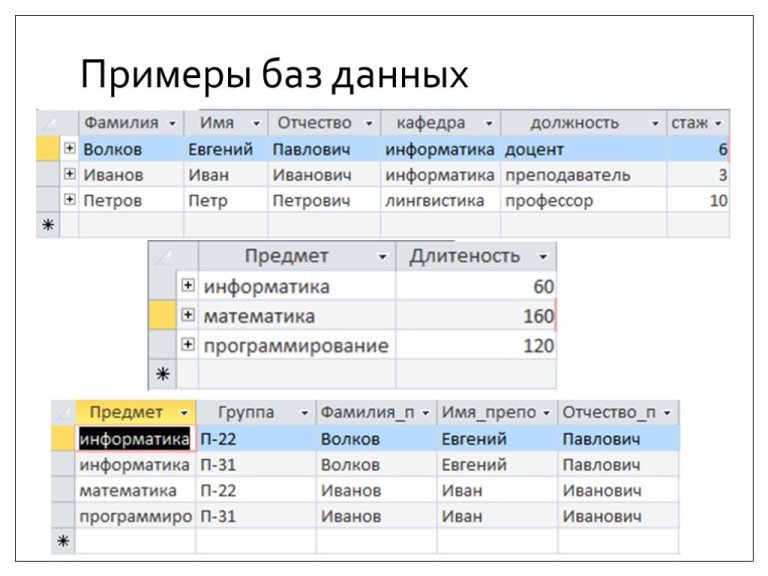
Task: Select all rows in the teachers table corner
Action: click(48, 123)
